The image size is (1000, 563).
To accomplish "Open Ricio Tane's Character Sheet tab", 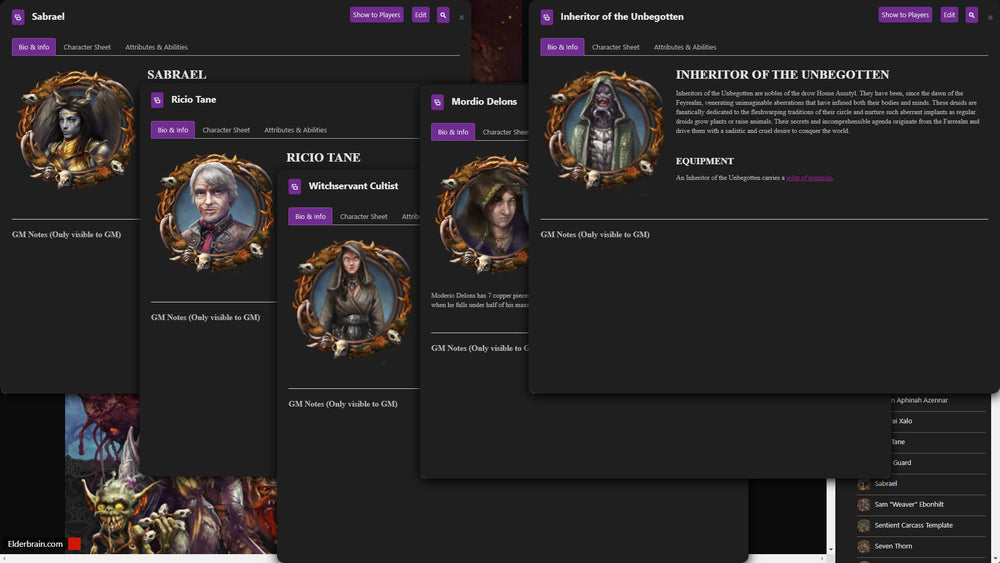I will [226, 130].
